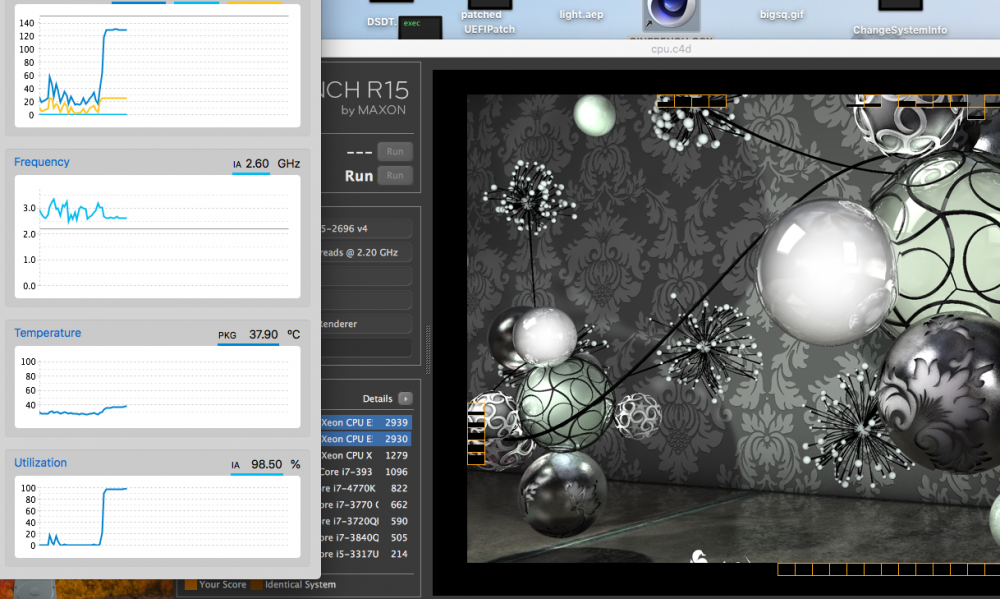Select the patched UEFIPatch desktop item
The height and width of the screenshot is (599, 1000).
click(489, 22)
